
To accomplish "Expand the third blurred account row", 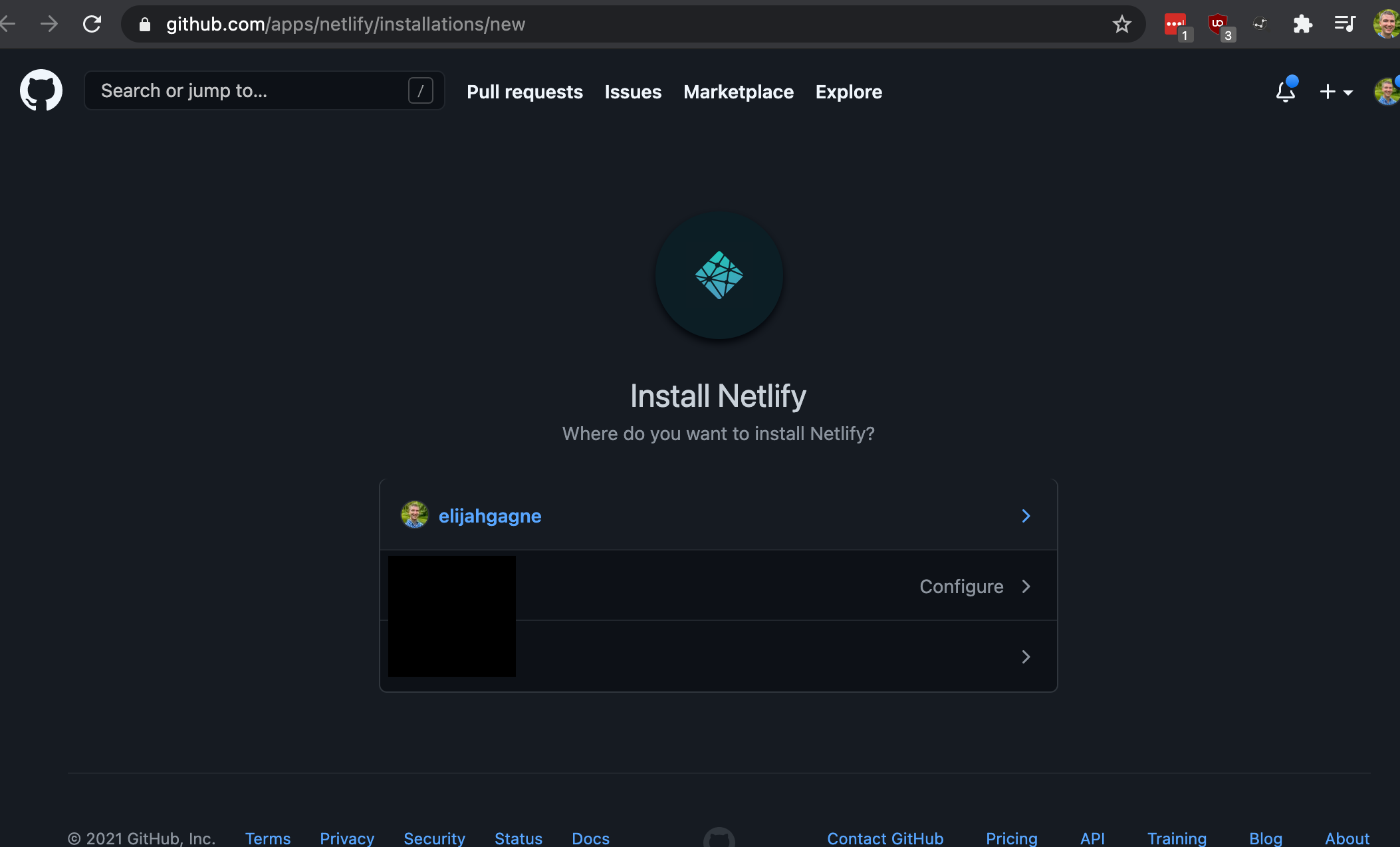I will tap(1025, 655).
